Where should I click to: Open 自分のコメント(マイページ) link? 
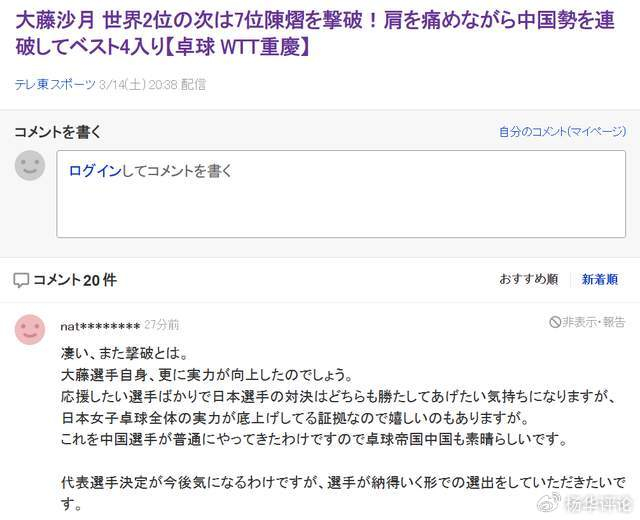pos(562,132)
